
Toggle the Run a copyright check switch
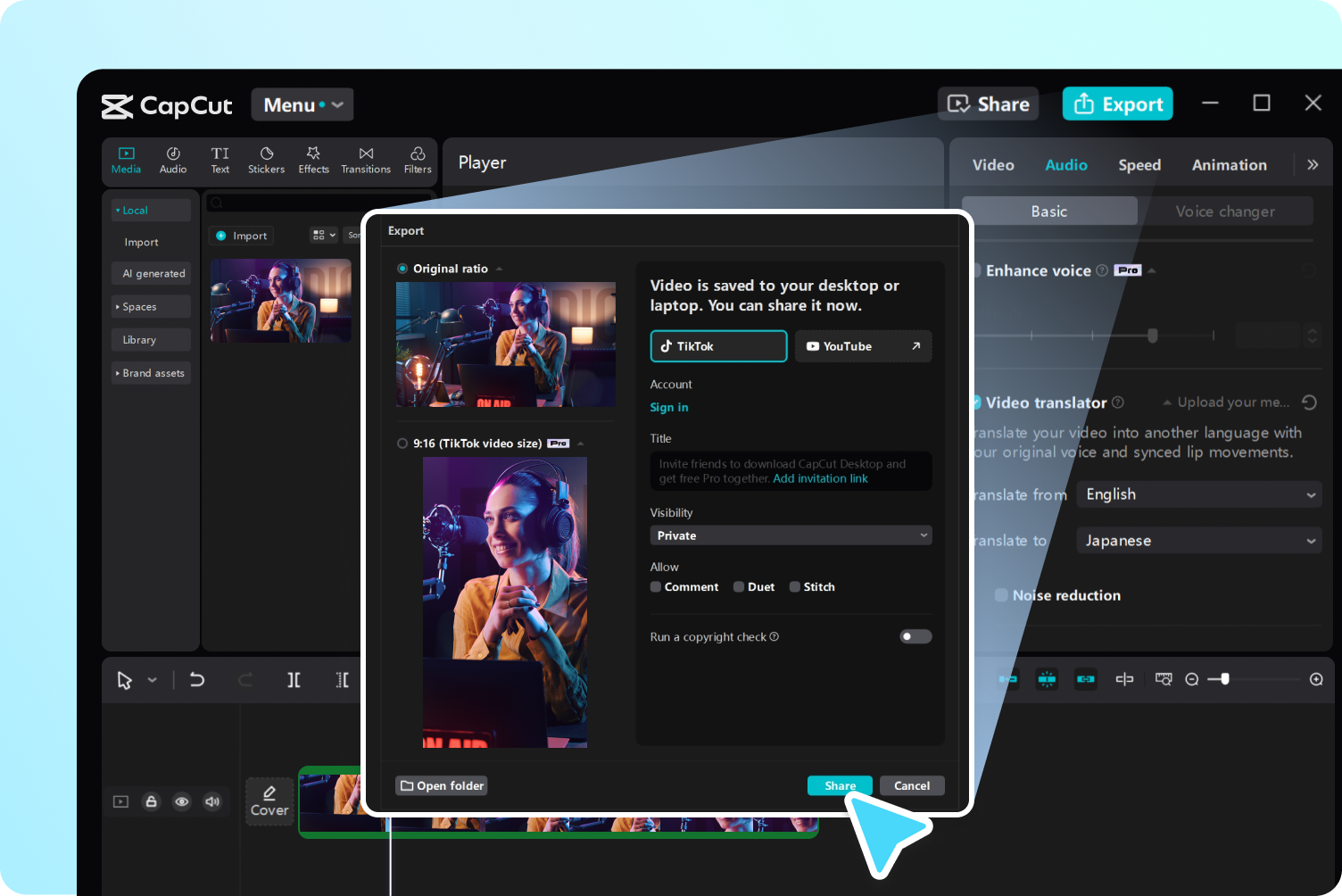coord(915,635)
